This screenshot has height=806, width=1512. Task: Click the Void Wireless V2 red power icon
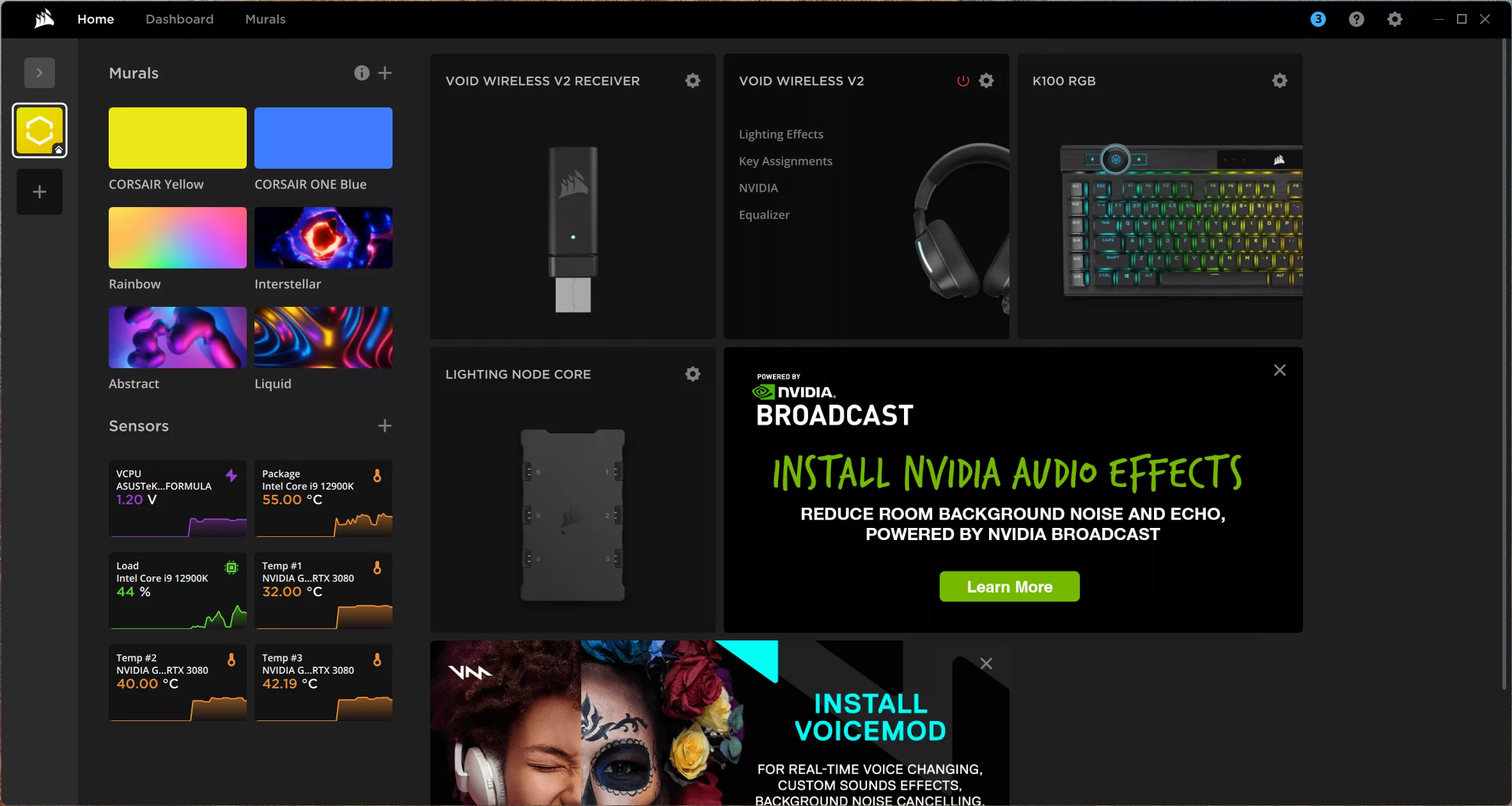click(963, 81)
